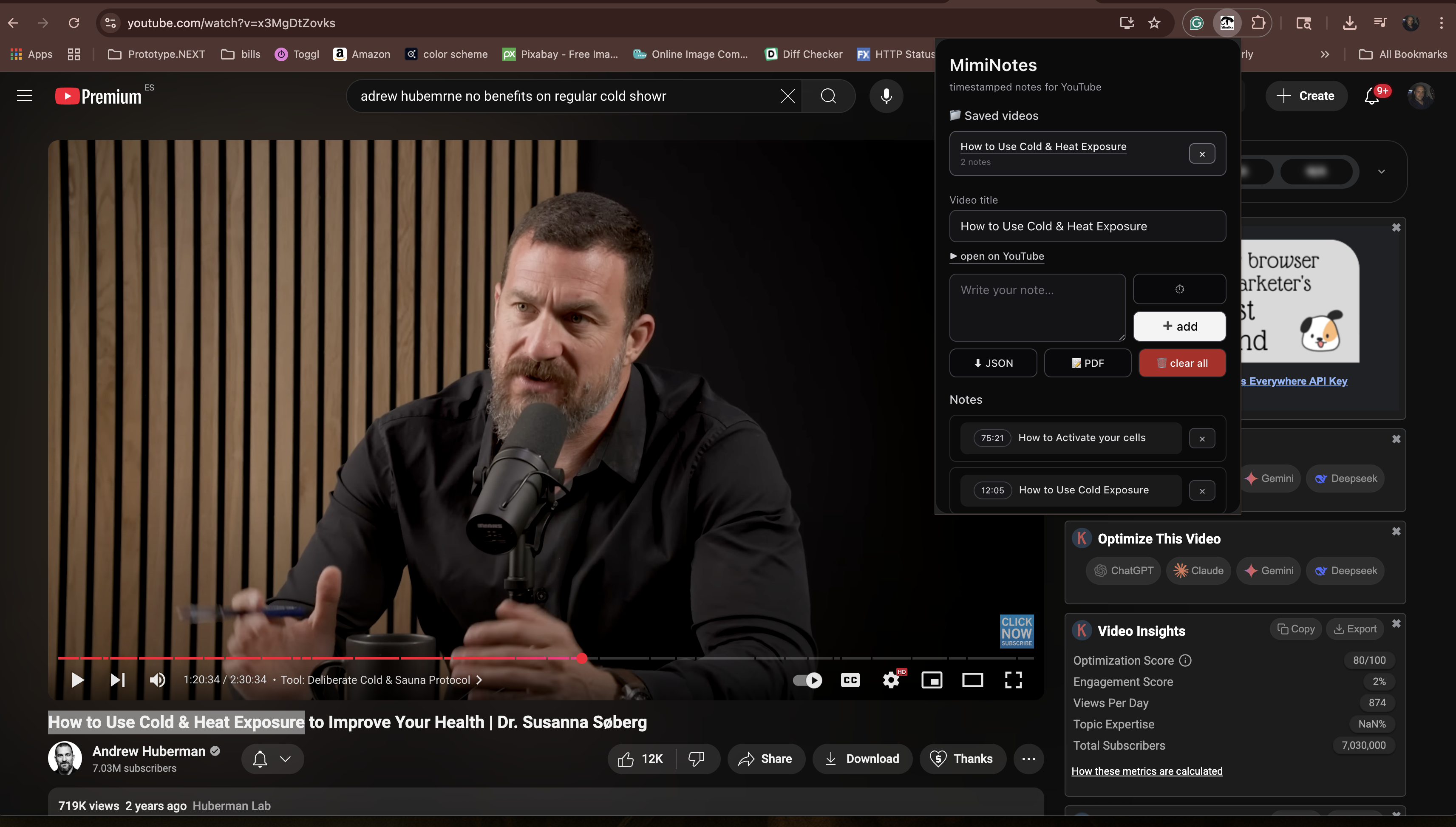Click 'open on YouTube' link
The image size is (1456, 827).
point(997,256)
